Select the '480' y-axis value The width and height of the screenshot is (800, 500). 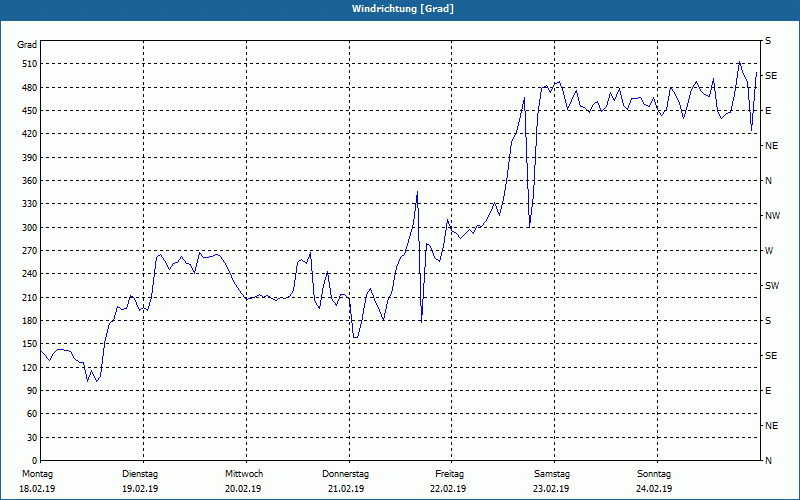point(30,87)
